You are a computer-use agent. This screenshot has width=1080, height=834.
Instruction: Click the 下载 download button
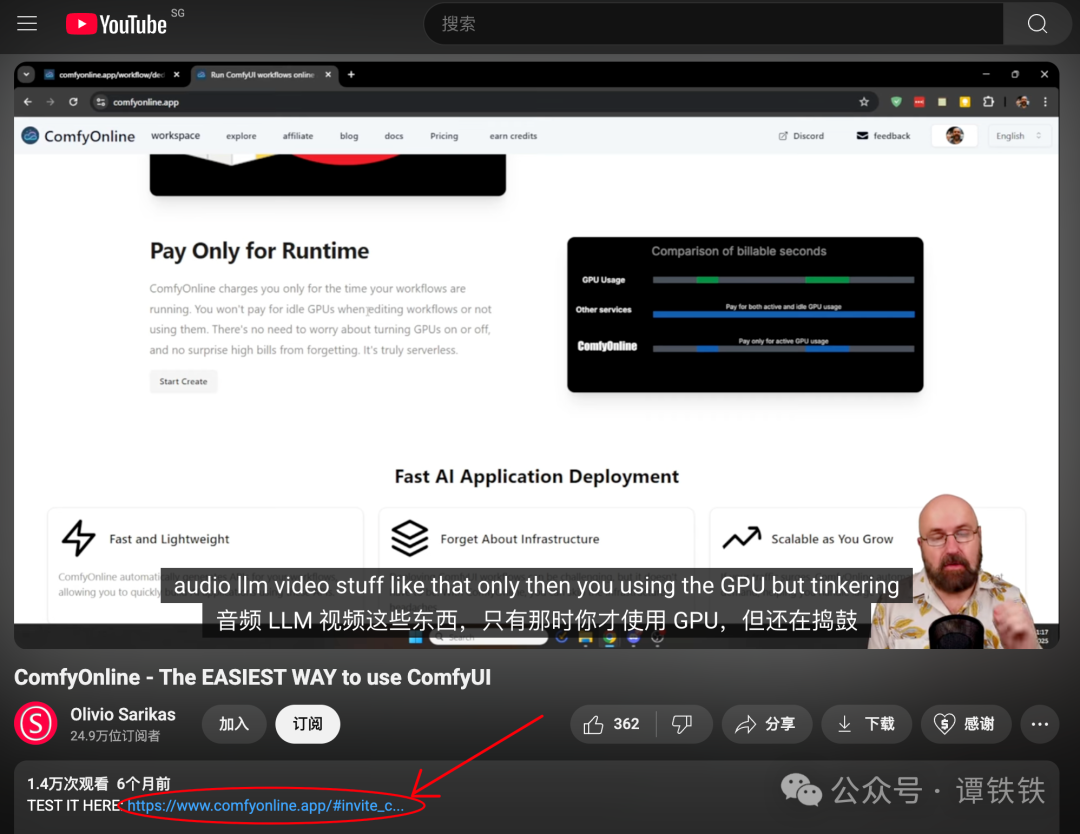[866, 724]
